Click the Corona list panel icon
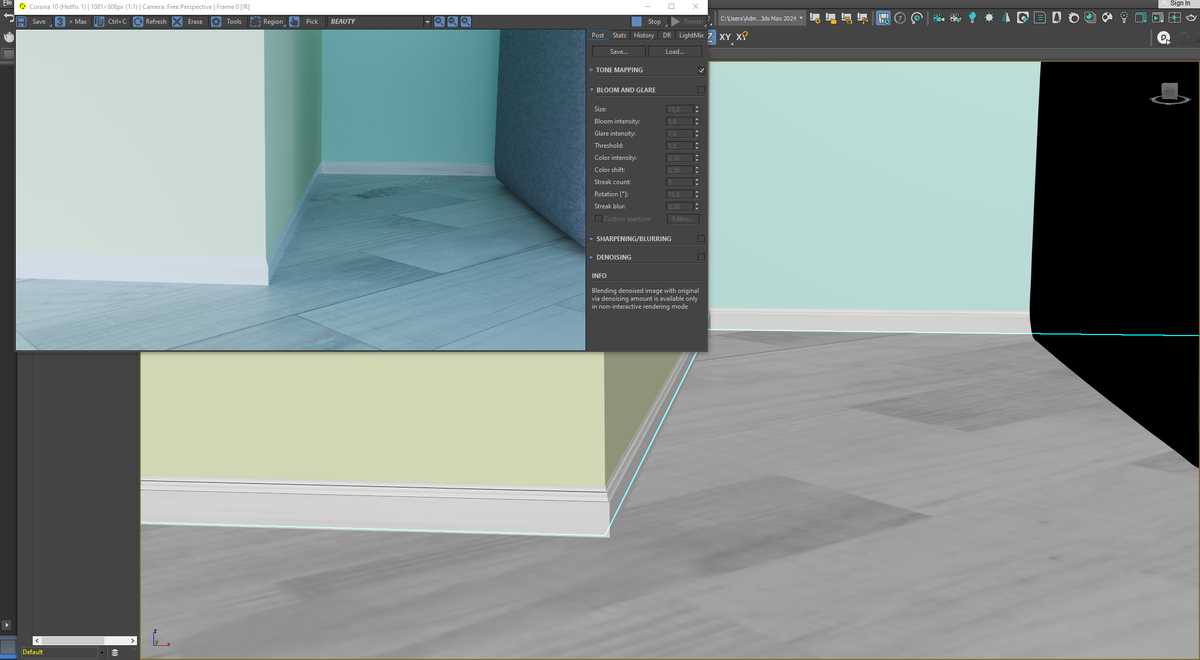The width and height of the screenshot is (1200, 660). point(1040,18)
